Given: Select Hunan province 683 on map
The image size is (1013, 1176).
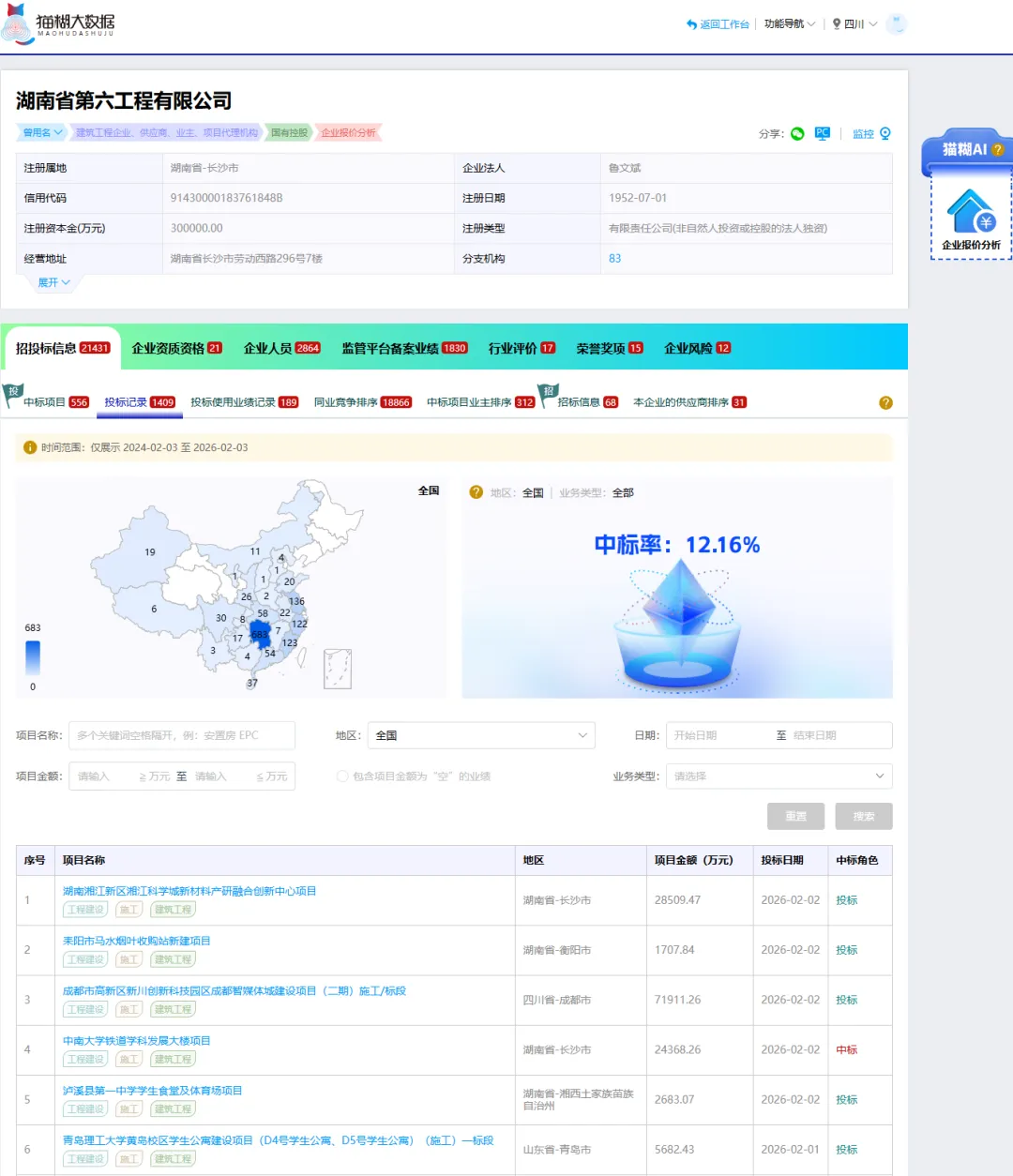Looking at the screenshot, I should click(x=260, y=634).
